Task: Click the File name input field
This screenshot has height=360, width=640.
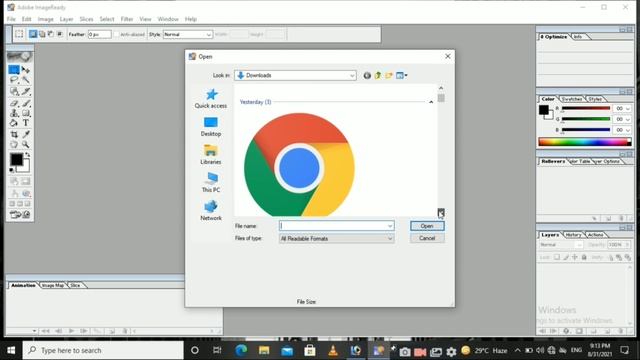Action: point(337,226)
